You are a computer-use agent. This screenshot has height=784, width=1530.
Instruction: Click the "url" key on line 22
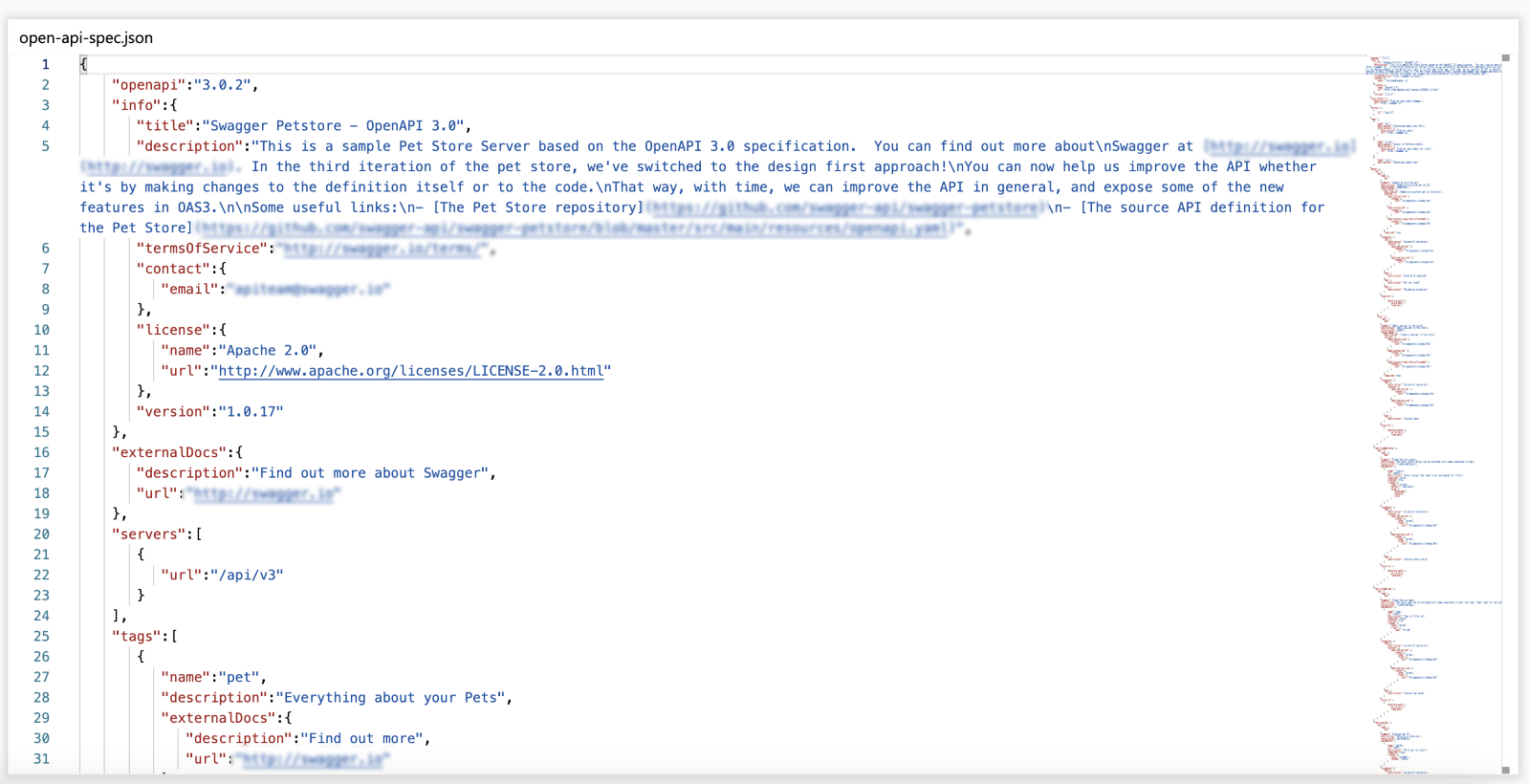click(x=182, y=576)
